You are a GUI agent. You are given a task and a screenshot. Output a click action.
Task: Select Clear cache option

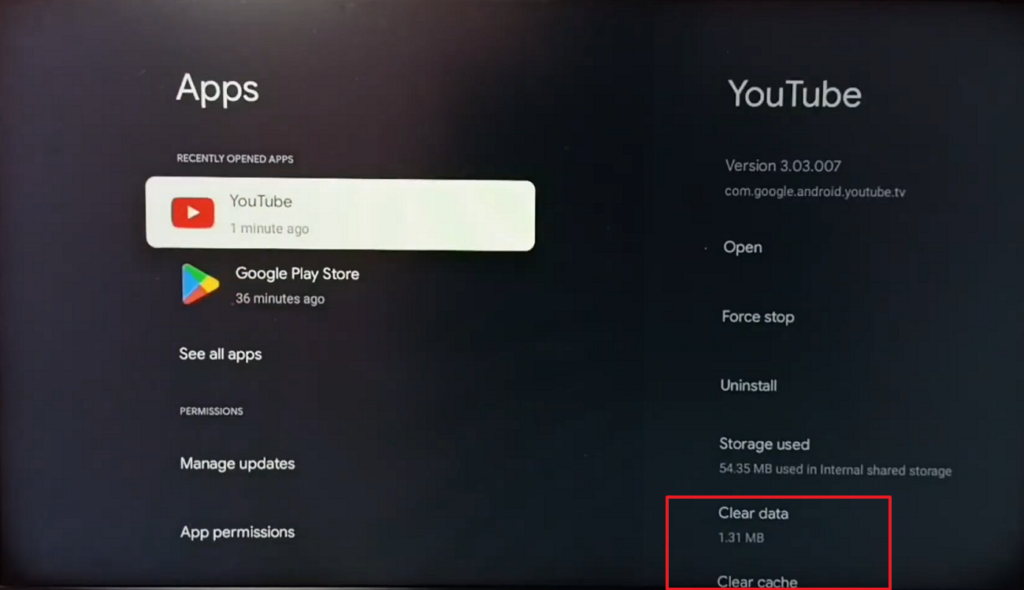tap(757, 581)
